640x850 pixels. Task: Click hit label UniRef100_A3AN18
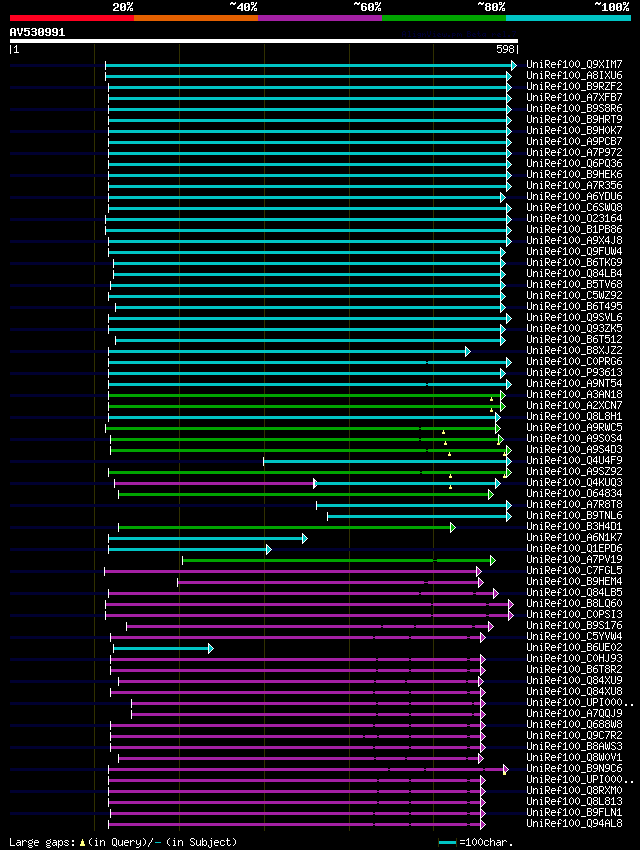pos(574,395)
